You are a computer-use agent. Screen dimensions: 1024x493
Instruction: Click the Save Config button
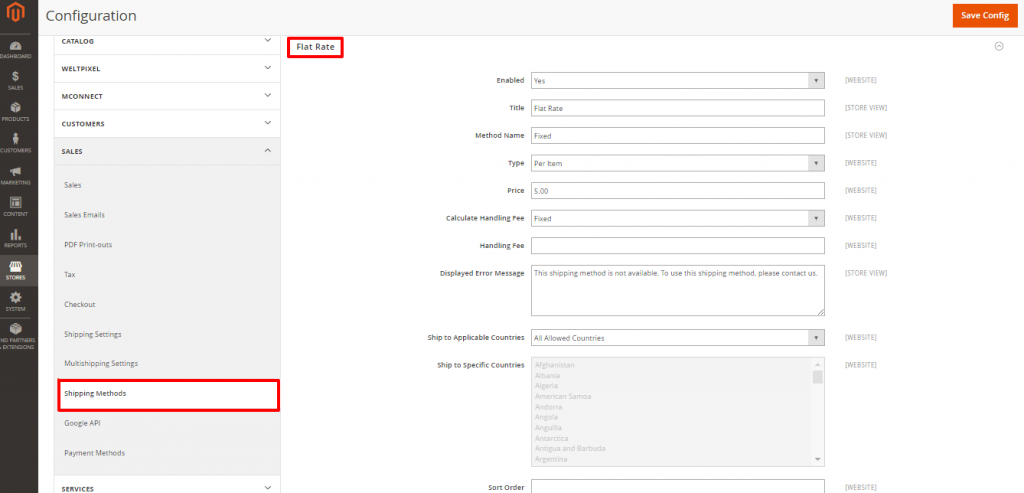point(984,16)
